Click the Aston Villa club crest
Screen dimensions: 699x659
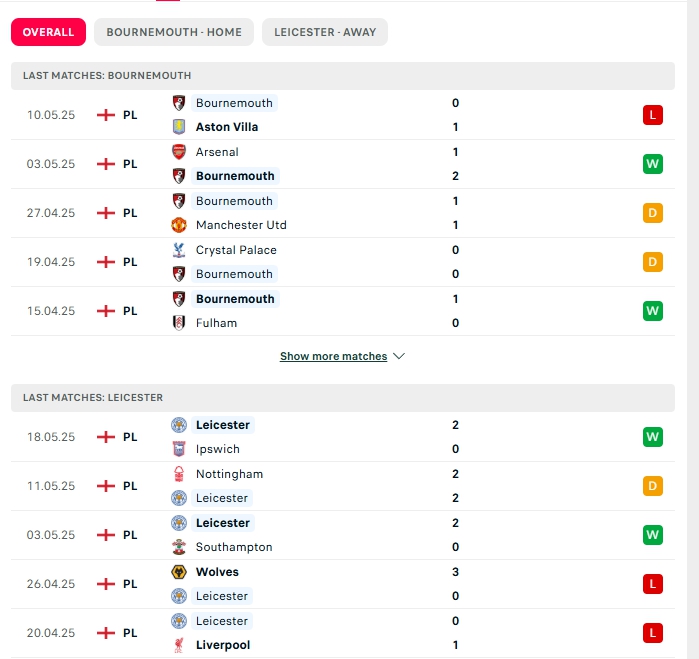click(x=179, y=127)
